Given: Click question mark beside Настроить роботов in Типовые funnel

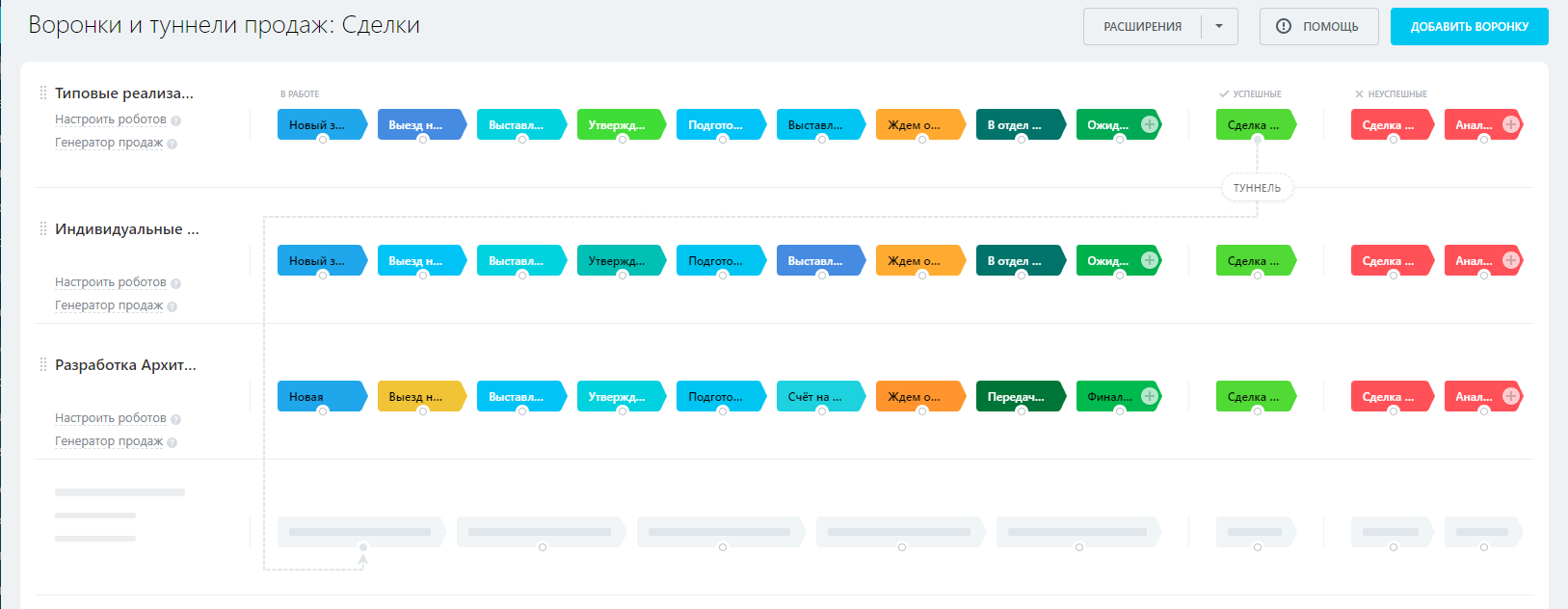Looking at the screenshot, I should point(175,120).
